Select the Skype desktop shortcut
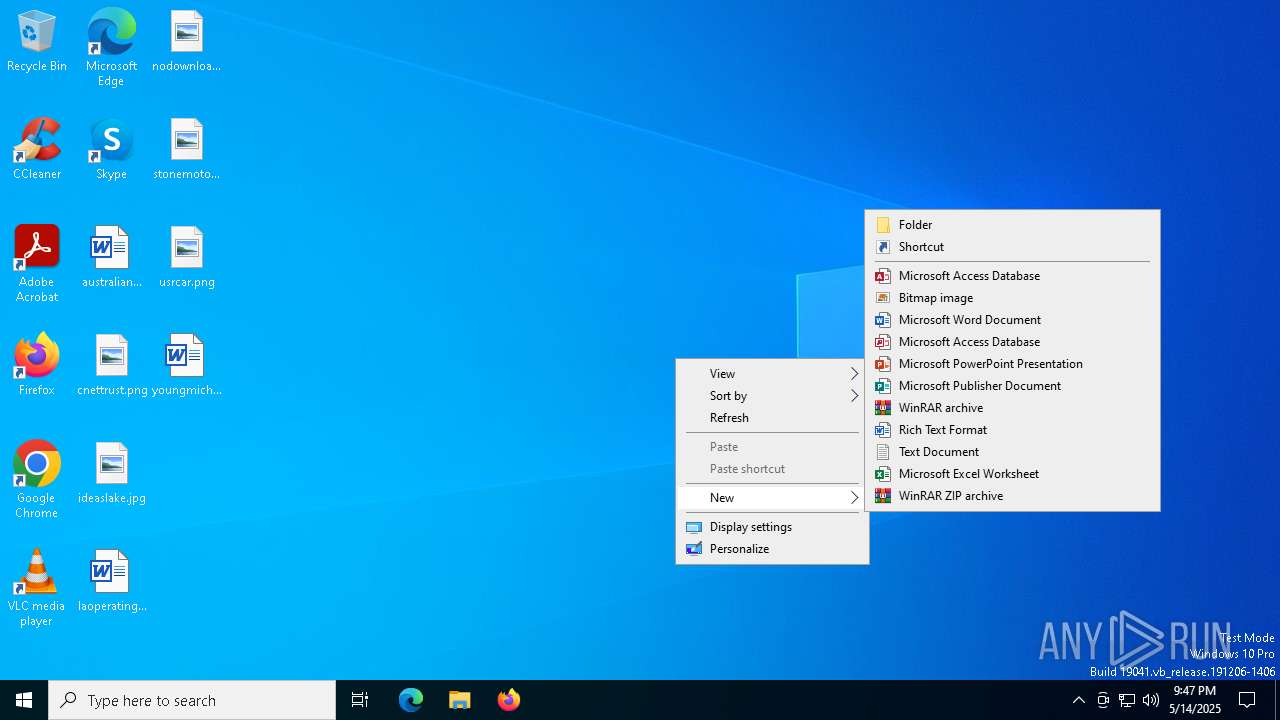This screenshot has height=720, width=1280. (111, 150)
